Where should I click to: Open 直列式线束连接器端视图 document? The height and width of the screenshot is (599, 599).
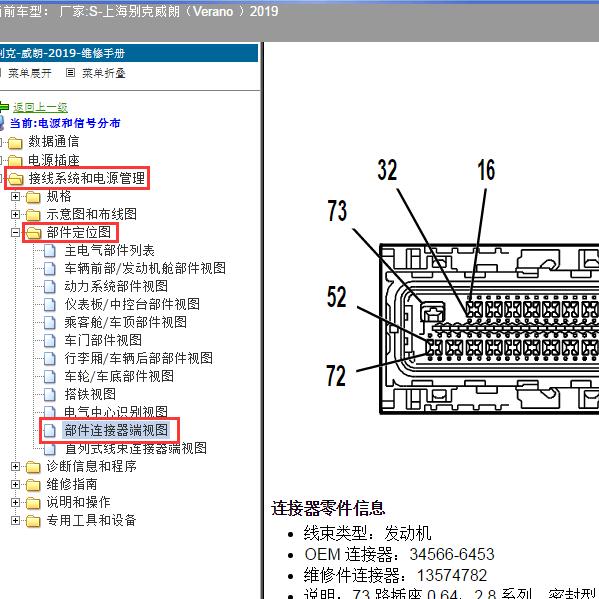(136, 448)
